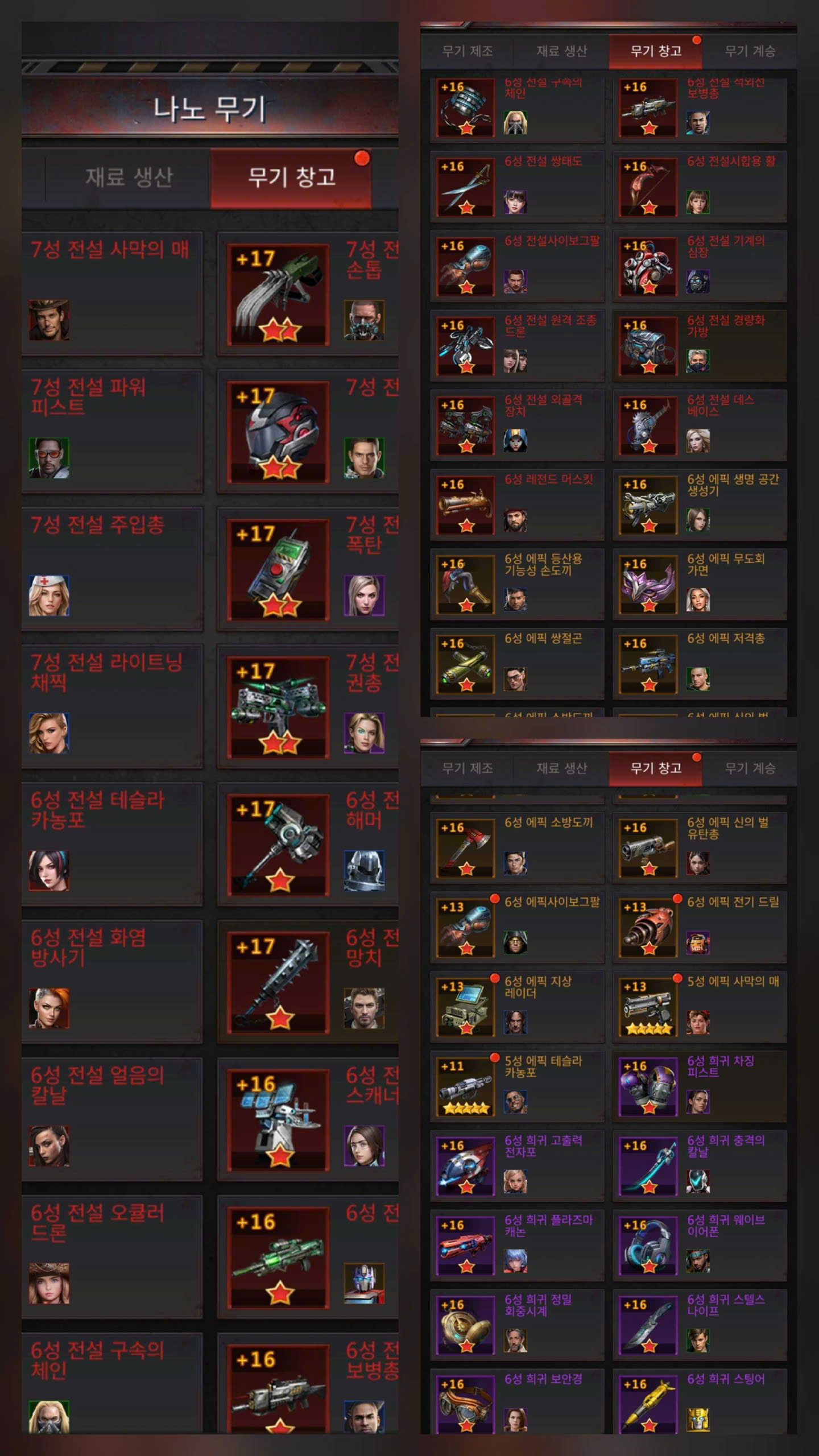819x1456 pixels.
Task: Select the +17 claw weapon icon 손톱
Action: click(x=278, y=295)
